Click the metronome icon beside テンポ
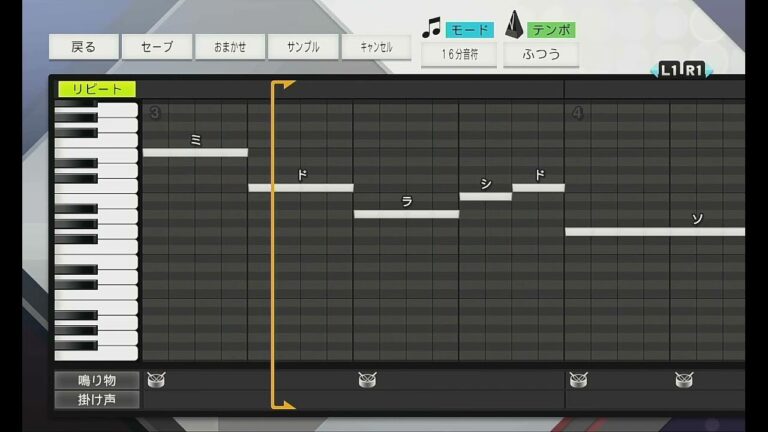The height and width of the screenshot is (432, 768). (513, 25)
